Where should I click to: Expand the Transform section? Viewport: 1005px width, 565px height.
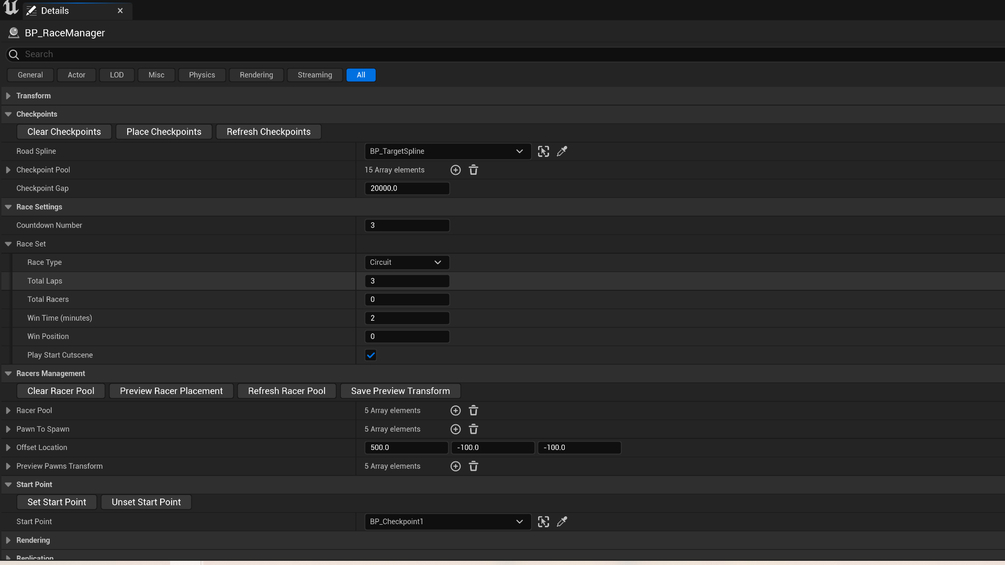pyautogui.click(x=8, y=95)
